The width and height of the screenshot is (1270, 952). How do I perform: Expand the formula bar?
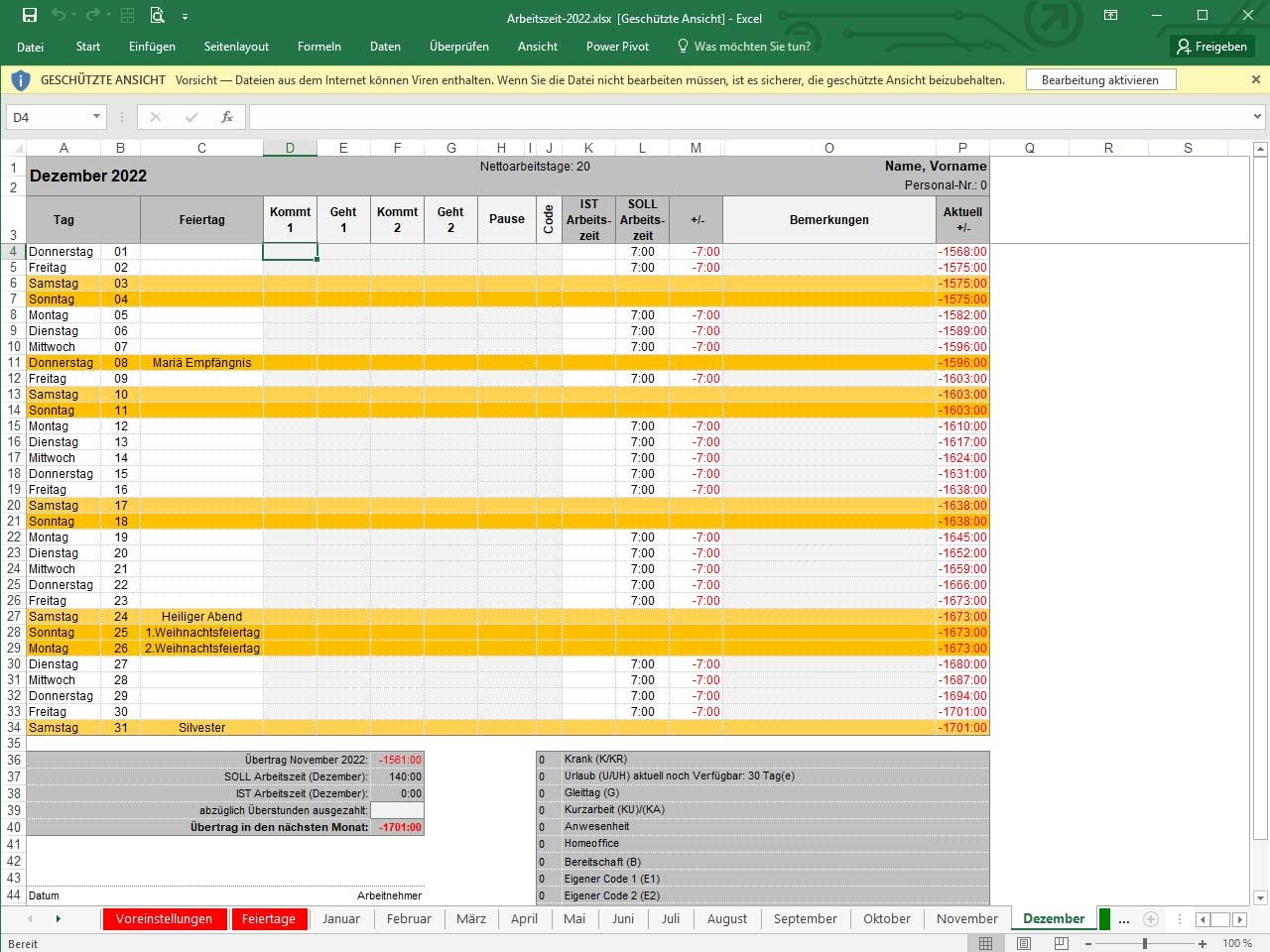pyautogui.click(x=1258, y=117)
